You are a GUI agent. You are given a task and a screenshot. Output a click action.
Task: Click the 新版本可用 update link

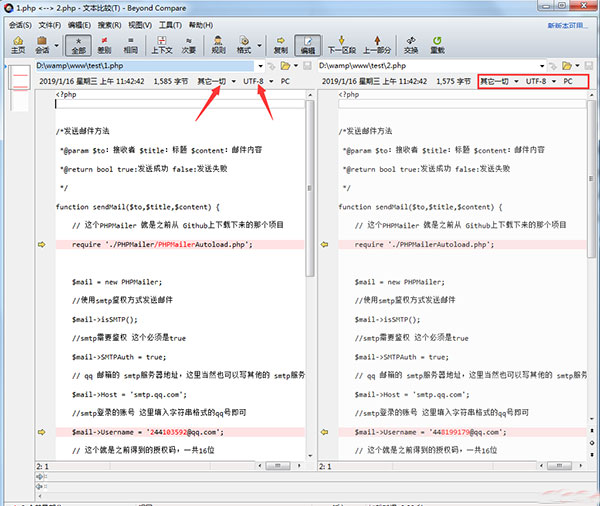point(567,26)
